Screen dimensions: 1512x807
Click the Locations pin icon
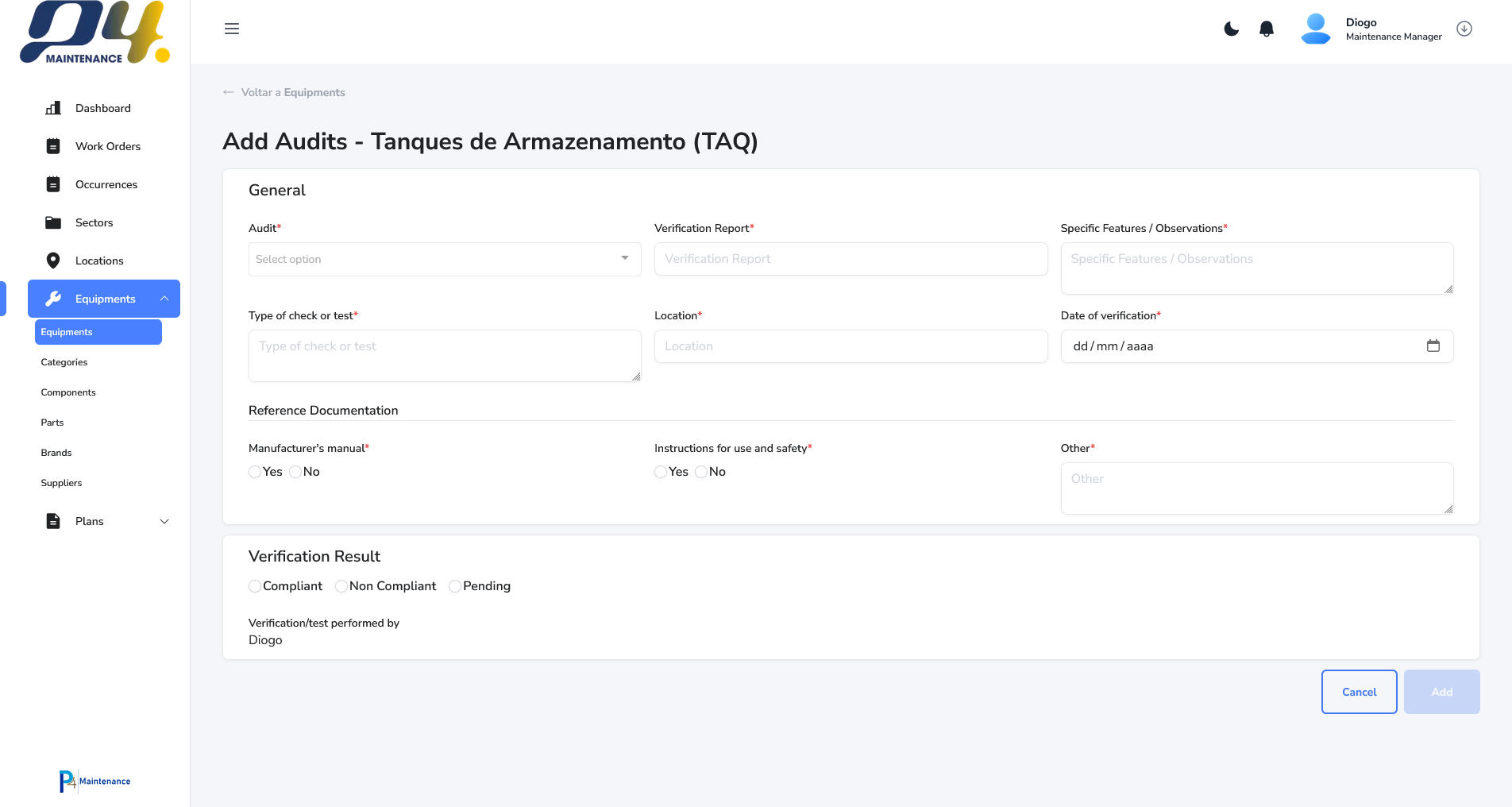click(x=53, y=261)
